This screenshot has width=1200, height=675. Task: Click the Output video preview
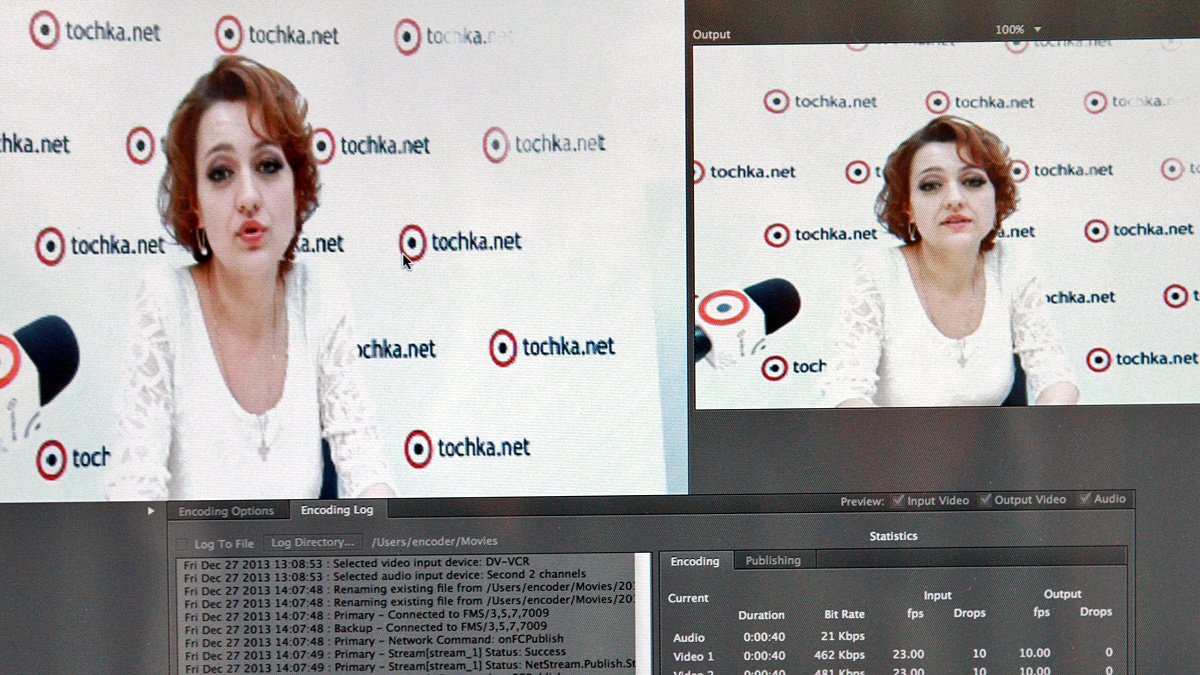coord(946,225)
